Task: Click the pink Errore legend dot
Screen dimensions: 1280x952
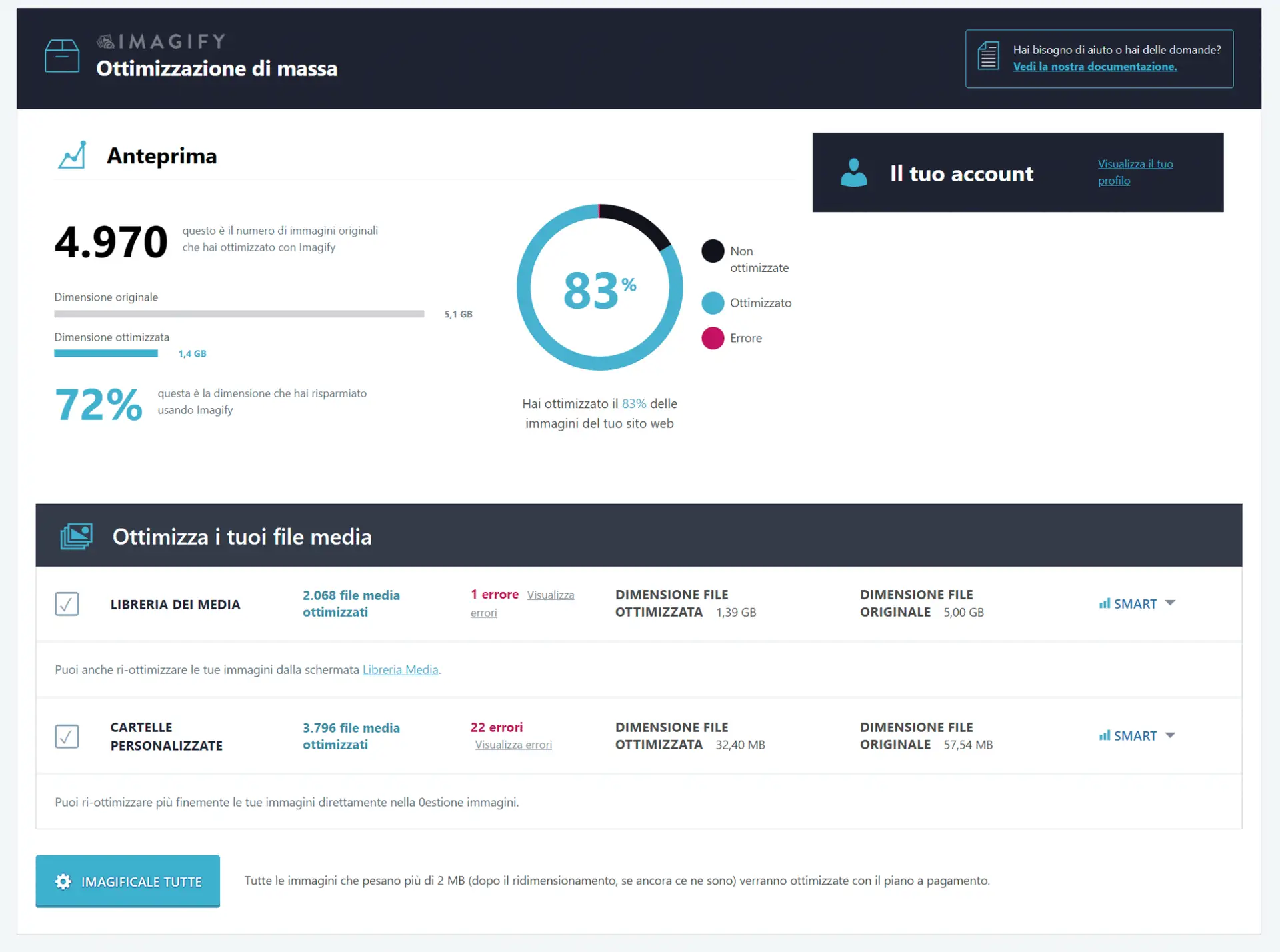Action: (713, 338)
